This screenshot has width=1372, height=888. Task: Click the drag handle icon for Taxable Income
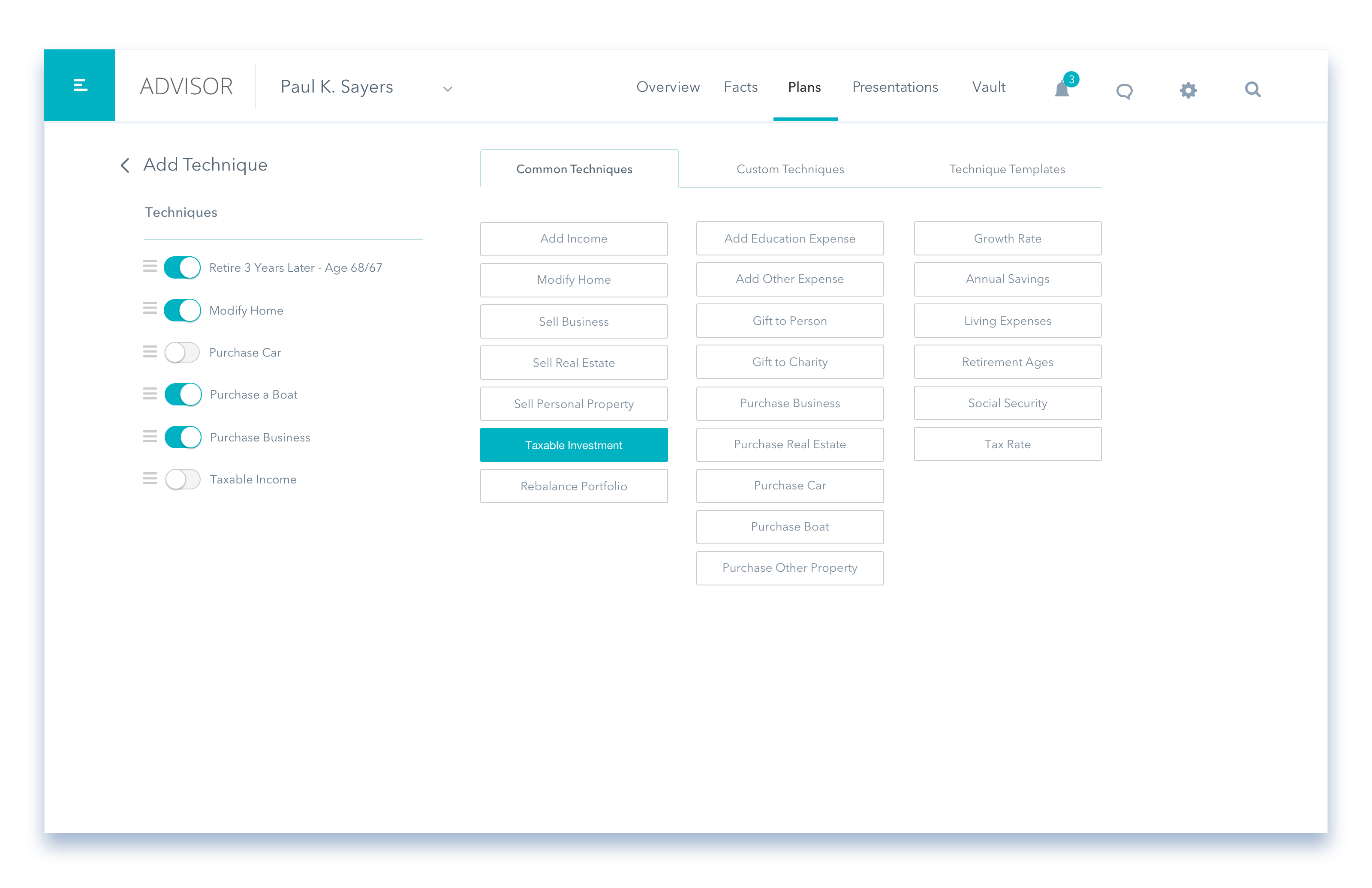[x=150, y=479]
